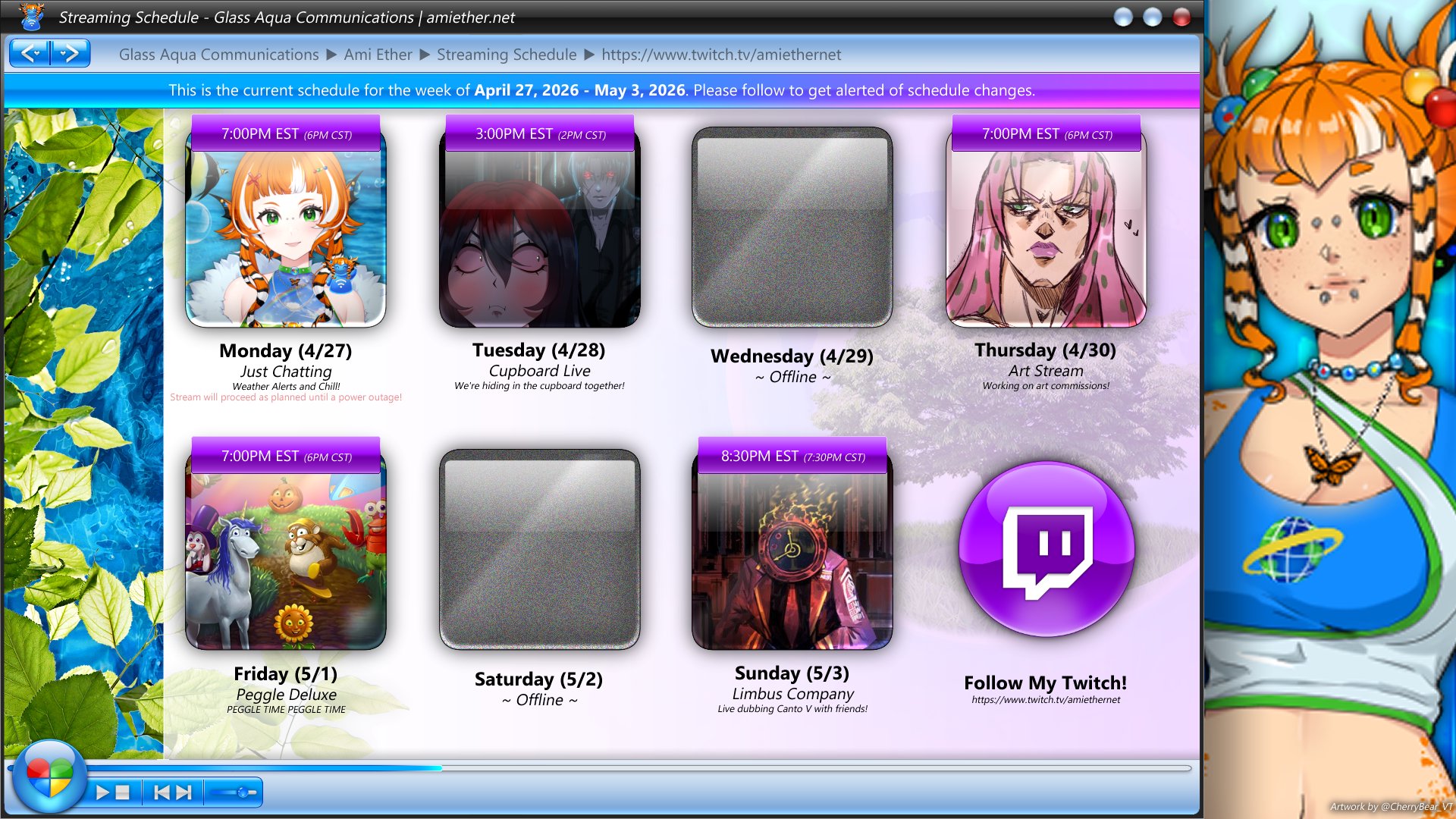Click Wednesday (4/29) heading text
The width and height of the screenshot is (1456, 819).
click(x=792, y=356)
